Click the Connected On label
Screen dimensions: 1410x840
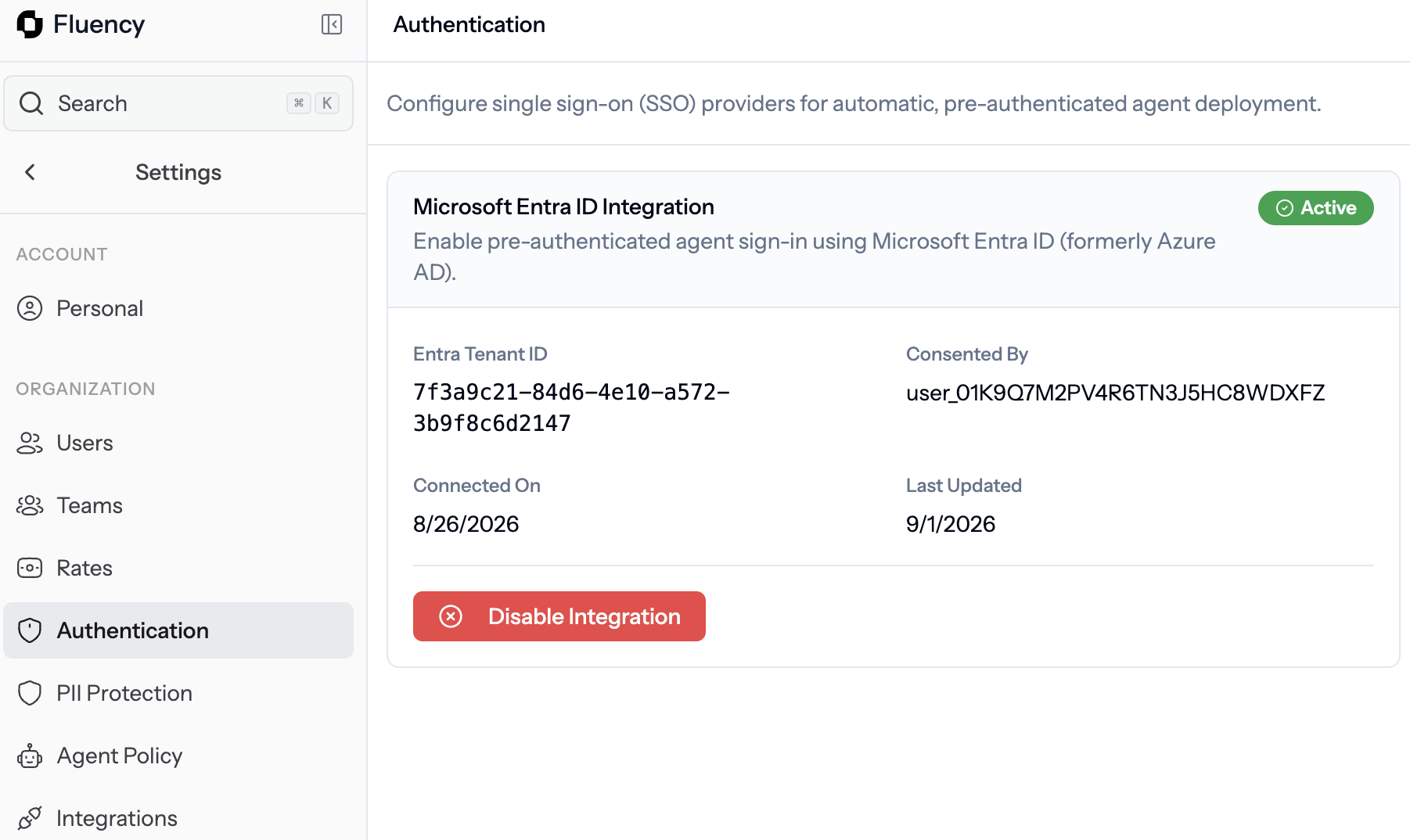477,486
